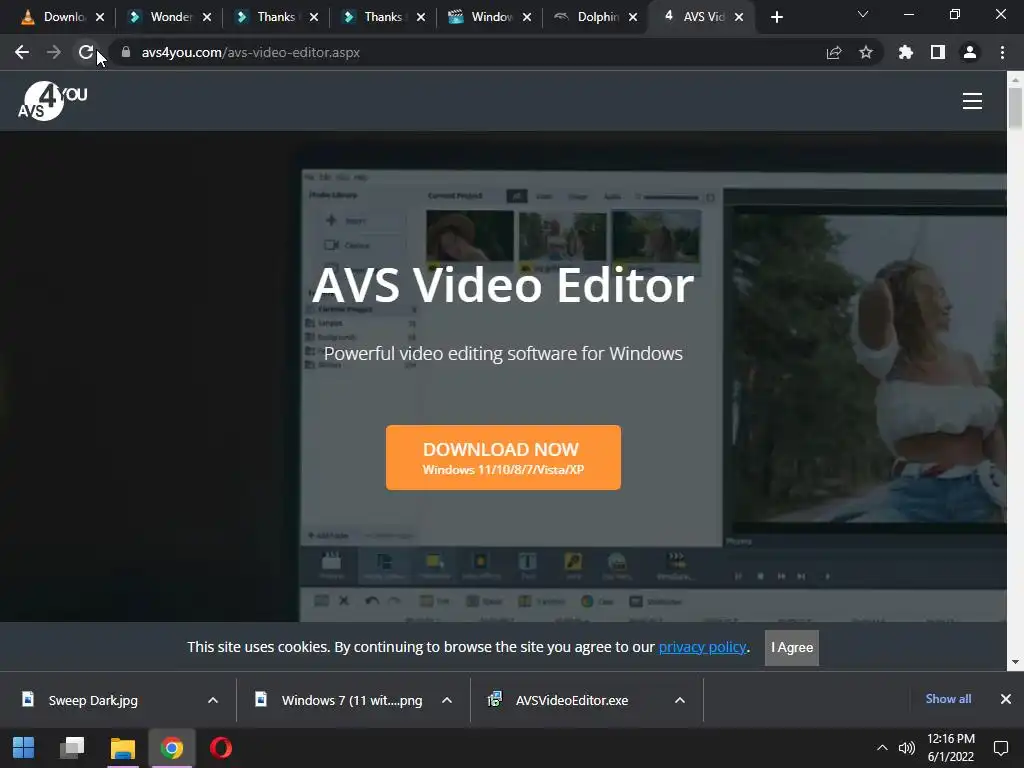Open the privacy policy link
The width and height of the screenshot is (1024, 768).
coord(702,647)
